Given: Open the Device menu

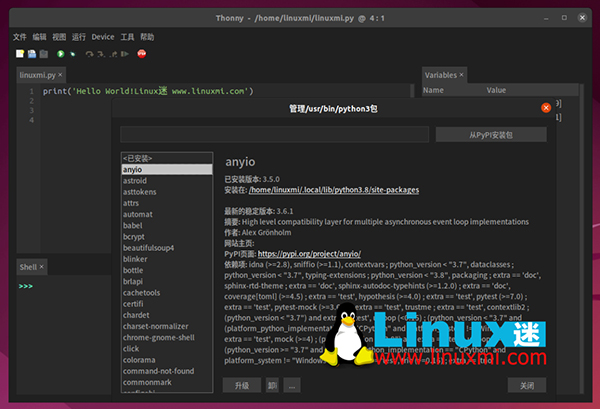Looking at the screenshot, I should pyautogui.click(x=103, y=37).
